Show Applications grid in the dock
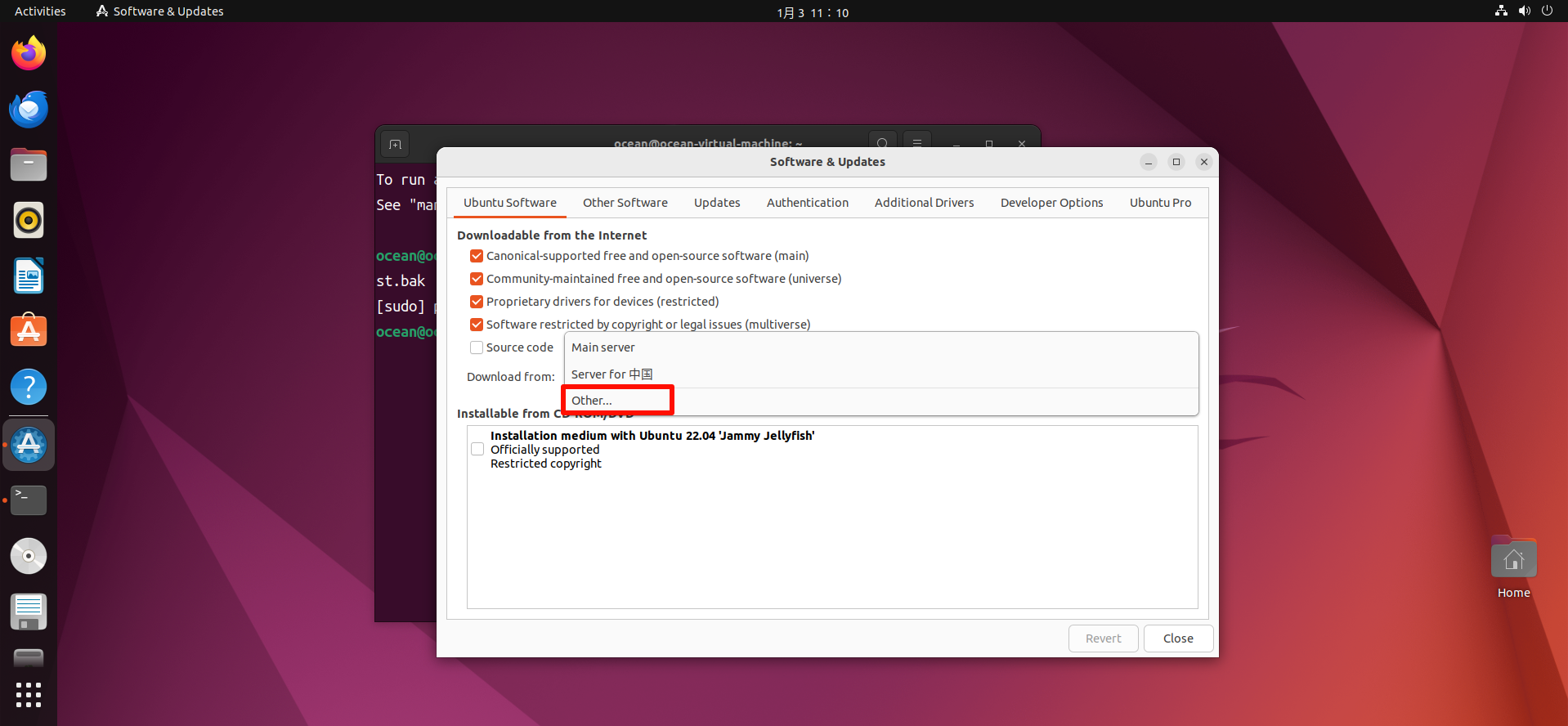This screenshot has height=726, width=1568. pyautogui.click(x=29, y=695)
